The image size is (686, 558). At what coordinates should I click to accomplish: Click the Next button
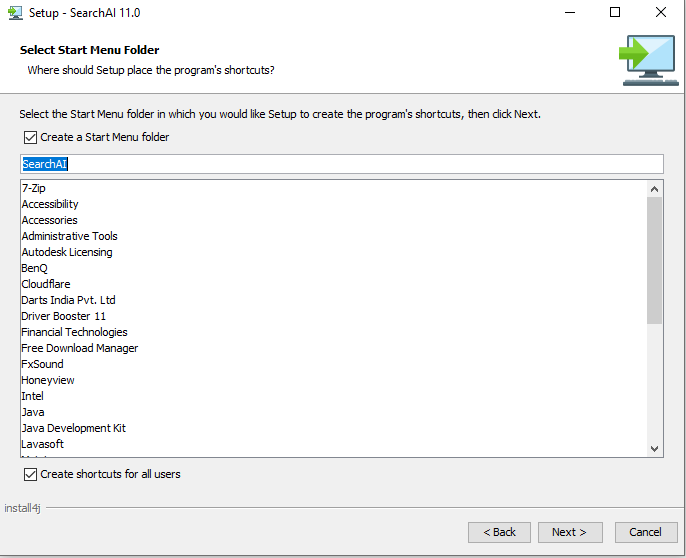[570, 532]
